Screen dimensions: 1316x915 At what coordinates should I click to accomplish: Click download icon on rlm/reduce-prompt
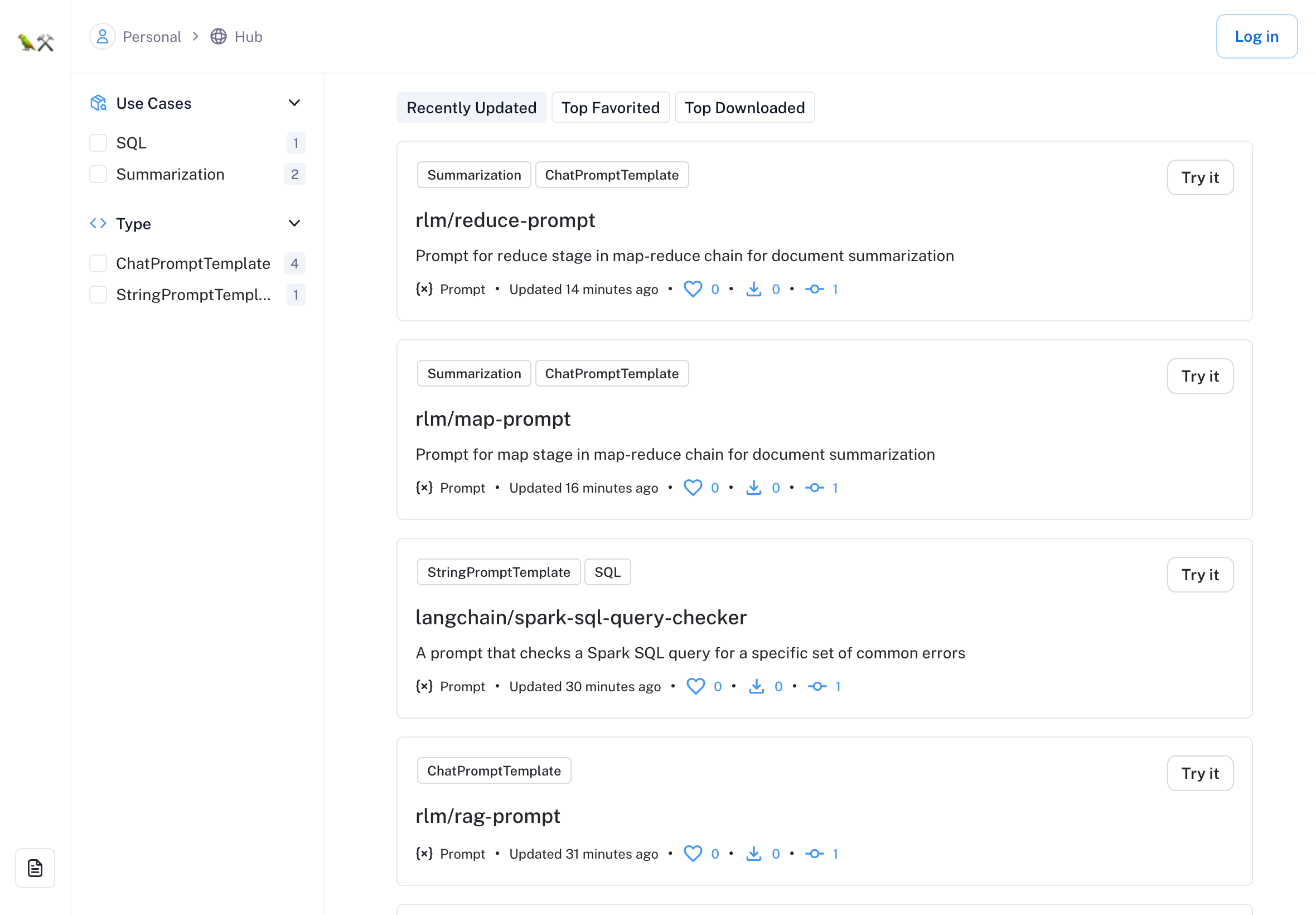click(754, 289)
